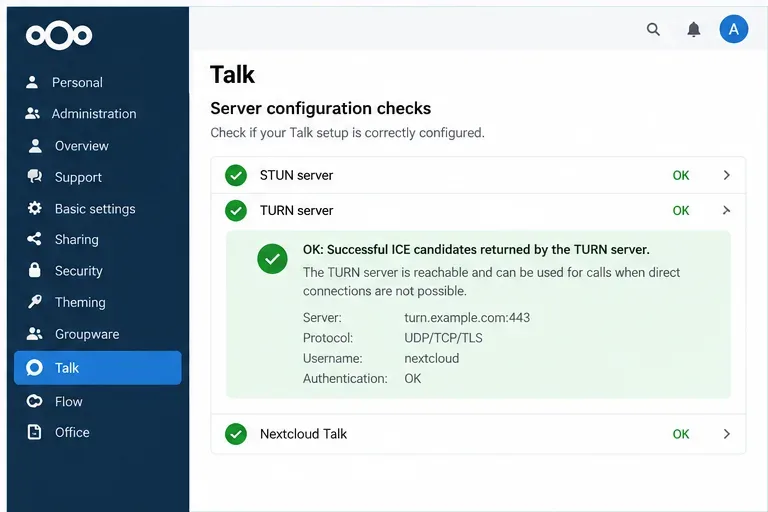Click the STUN server green check icon
Screen dimensions: 768x512
[236, 175]
